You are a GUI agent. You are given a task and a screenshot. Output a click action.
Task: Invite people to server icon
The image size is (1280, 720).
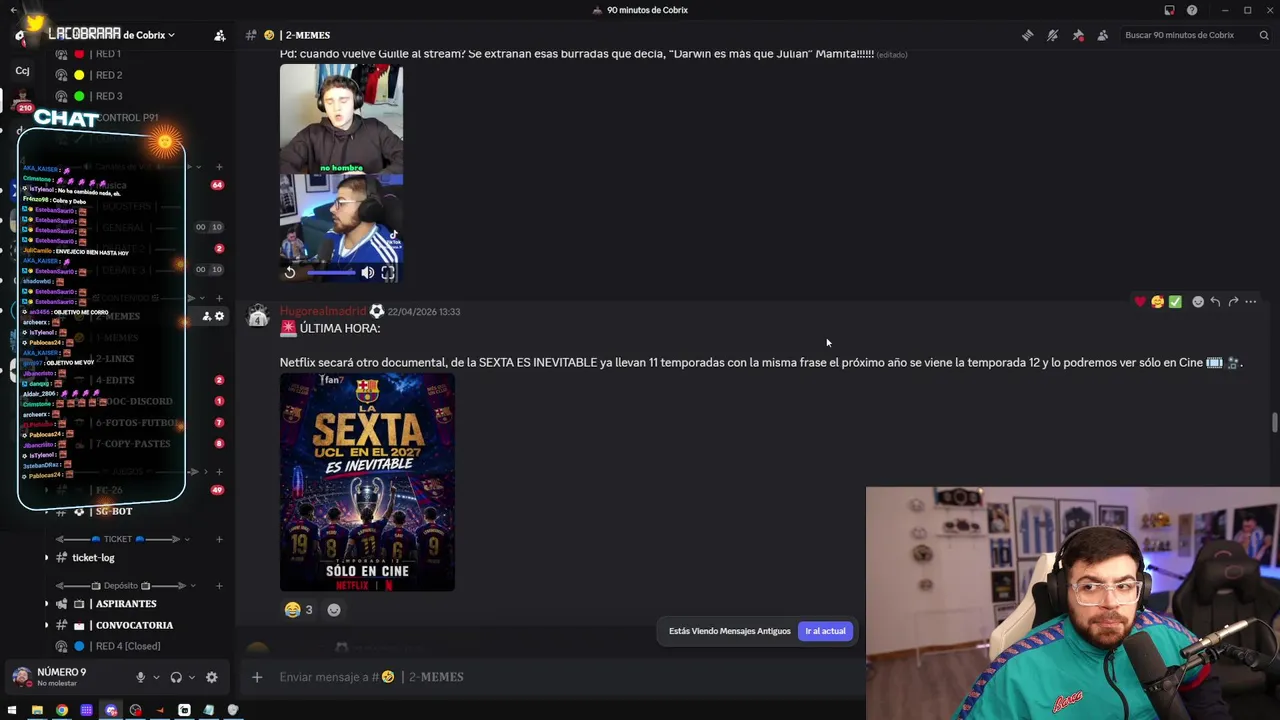[x=220, y=35]
